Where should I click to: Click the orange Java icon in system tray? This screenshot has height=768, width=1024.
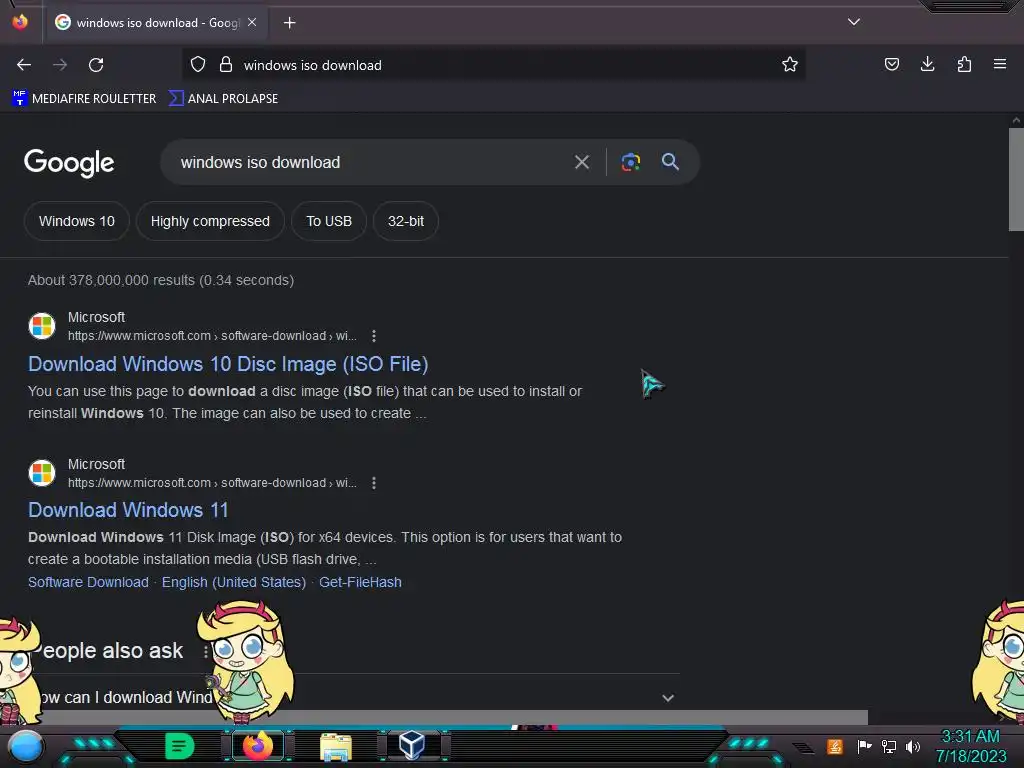point(835,746)
